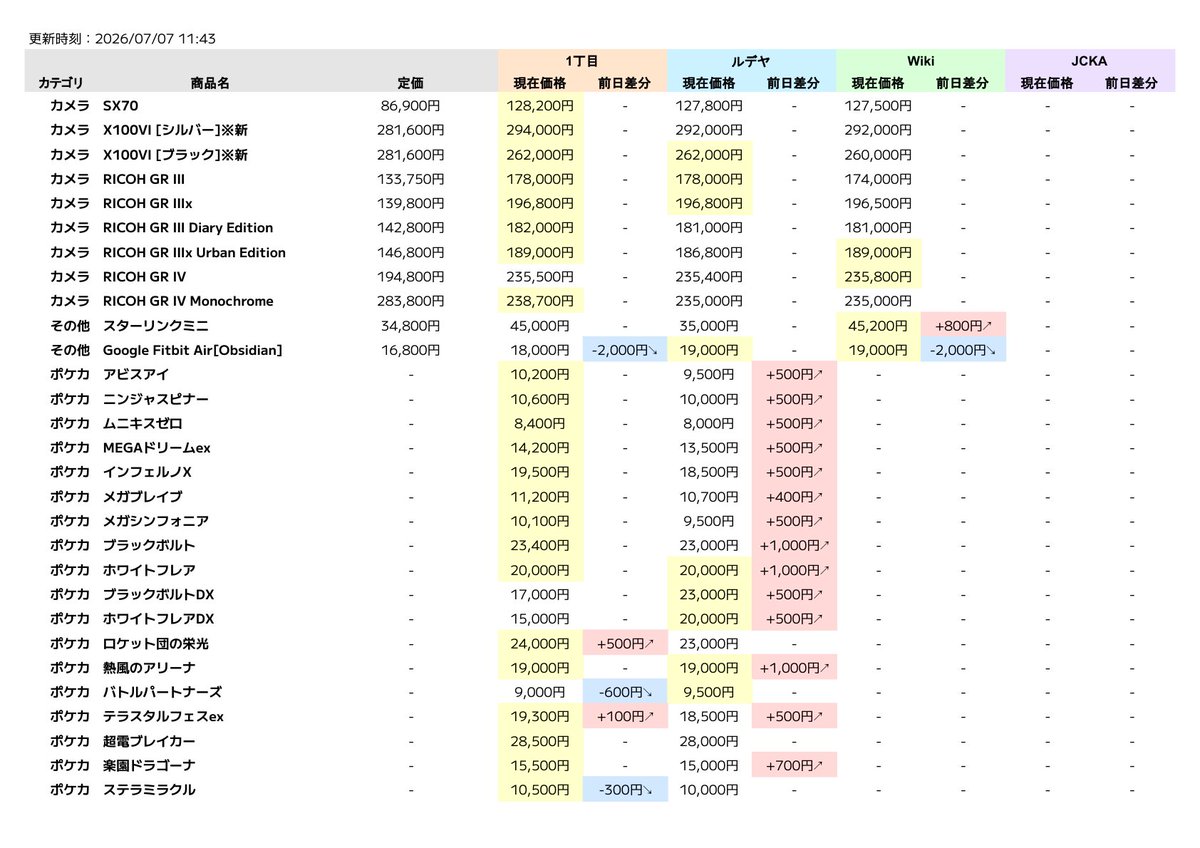Select the 294,000円 price cell
Viewport: 1200px width, 848px height.
541,130
